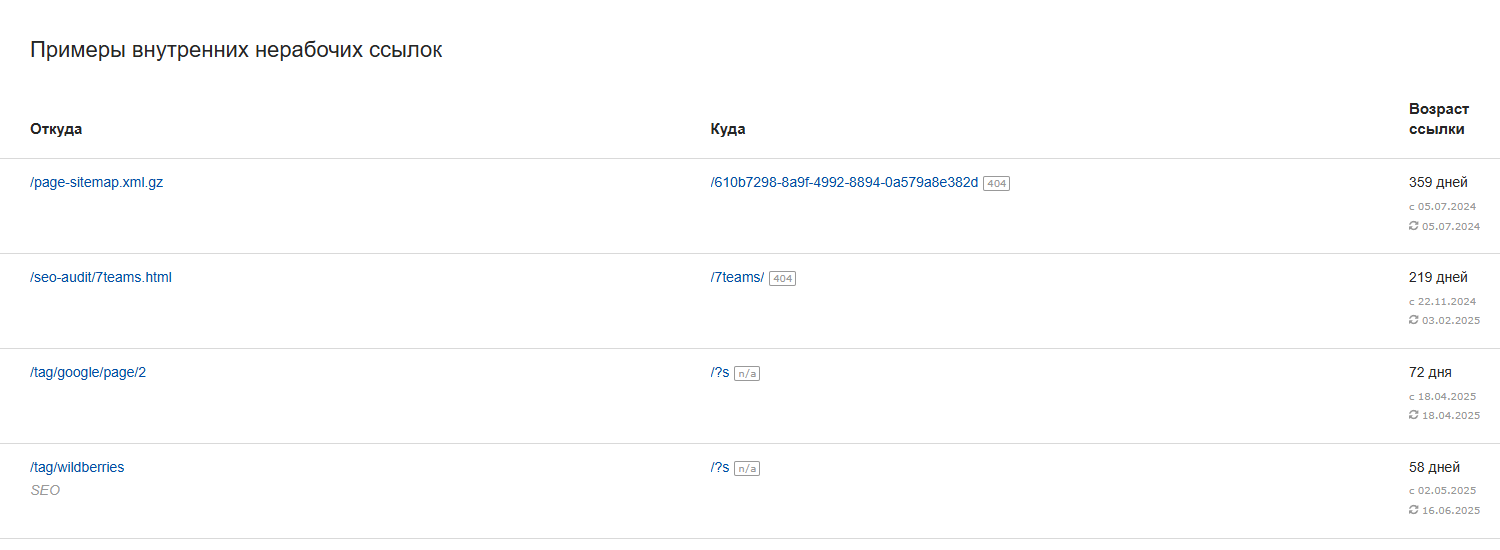
Task: Open the /610b7298-8a9f-4992-8894-0a579a8e382d target link
Action: [x=844, y=182]
